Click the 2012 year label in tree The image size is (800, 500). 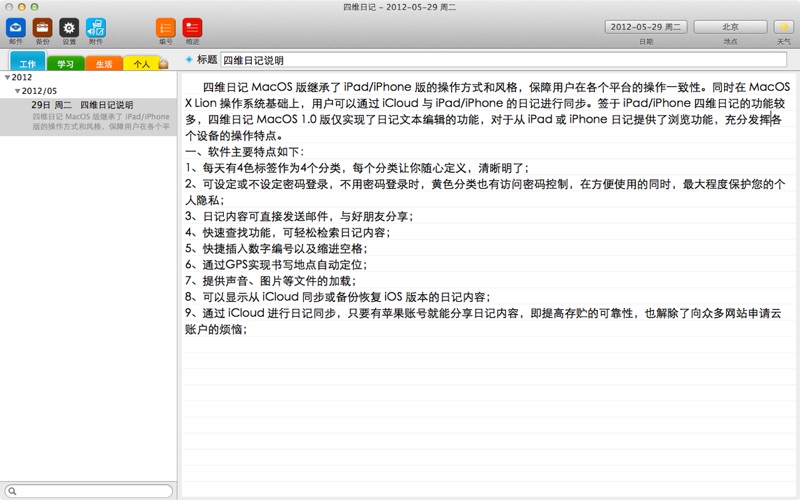coord(21,78)
